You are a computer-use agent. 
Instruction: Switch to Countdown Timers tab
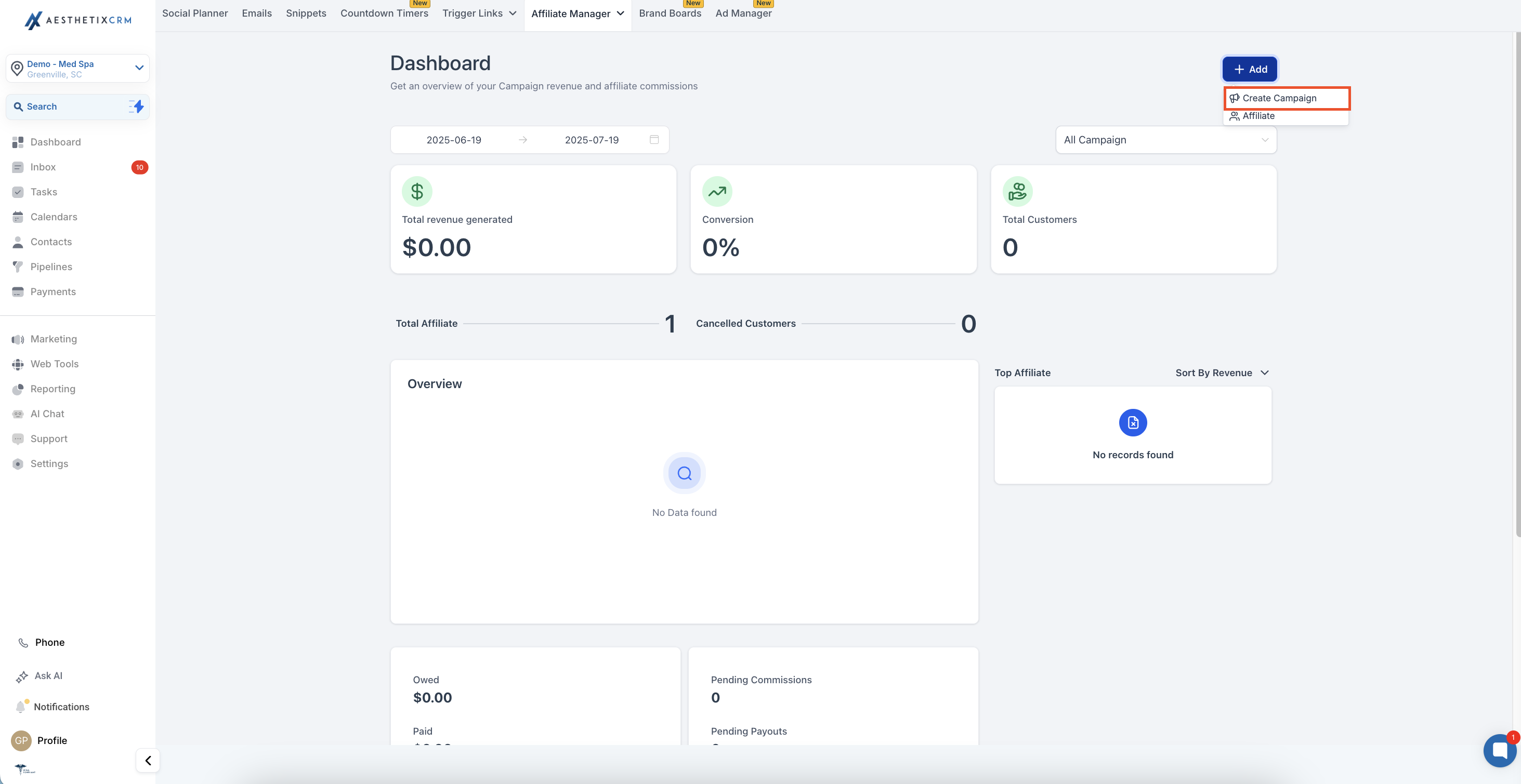pos(384,14)
